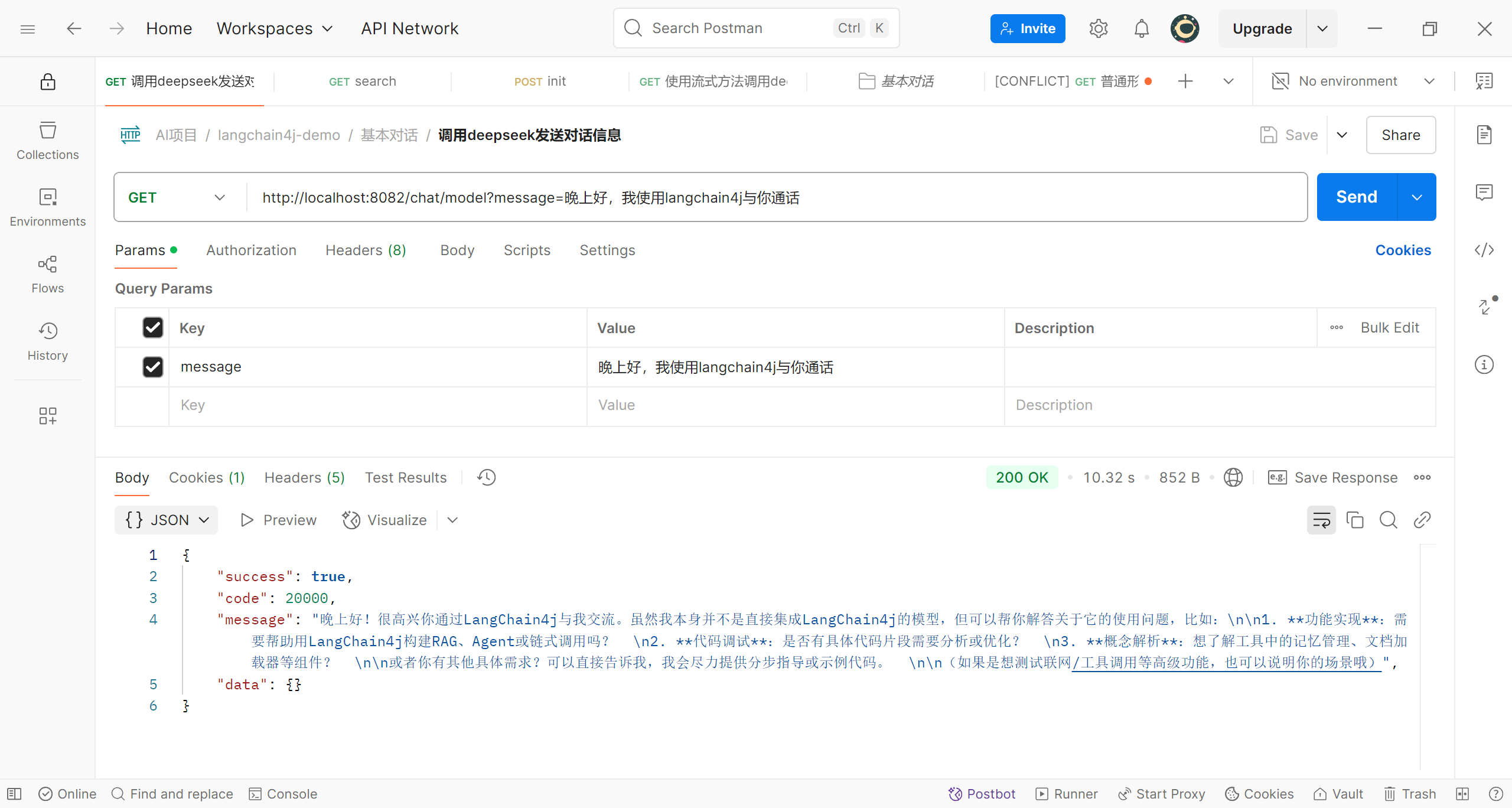The height and width of the screenshot is (808, 1512).
Task: Switch to the Authorization tab
Action: click(251, 250)
